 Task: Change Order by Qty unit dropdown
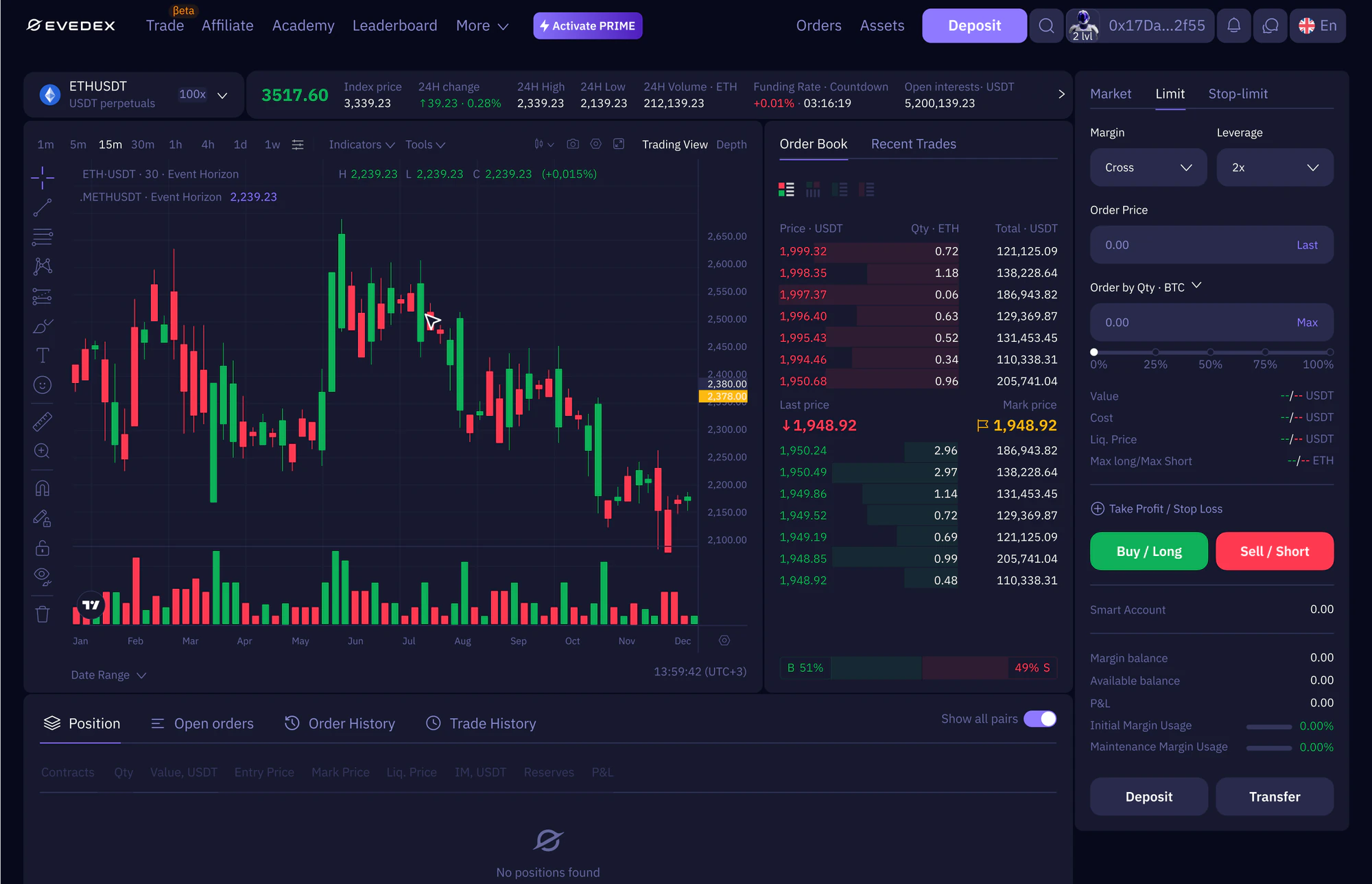[x=1146, y=287]
